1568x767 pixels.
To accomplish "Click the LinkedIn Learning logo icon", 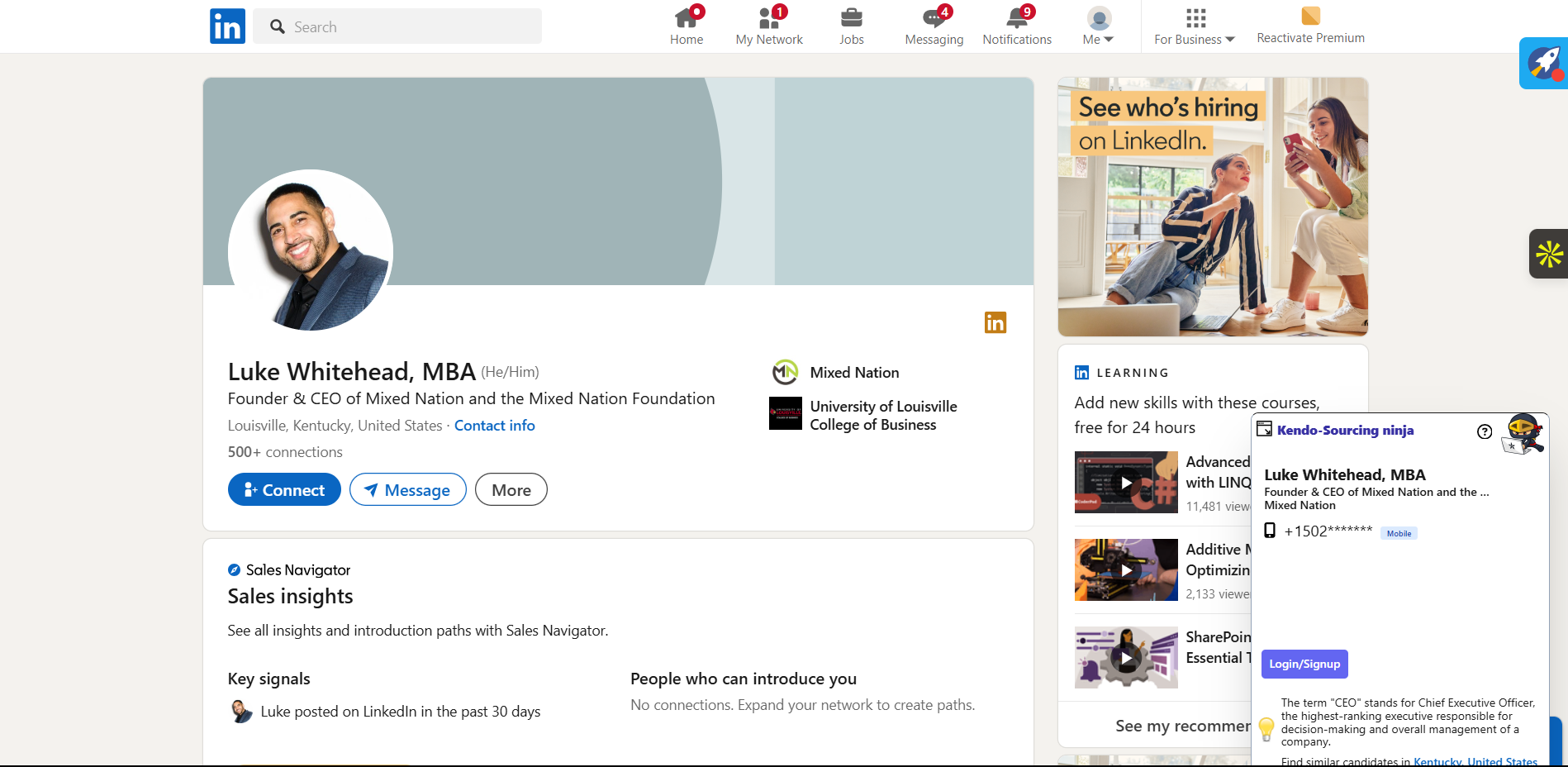I will (1081, 373).
